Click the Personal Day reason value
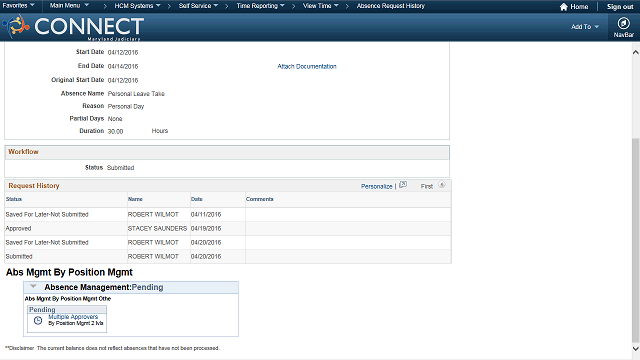Viewport: 640px width, 360px height. [x=126, y=107]
